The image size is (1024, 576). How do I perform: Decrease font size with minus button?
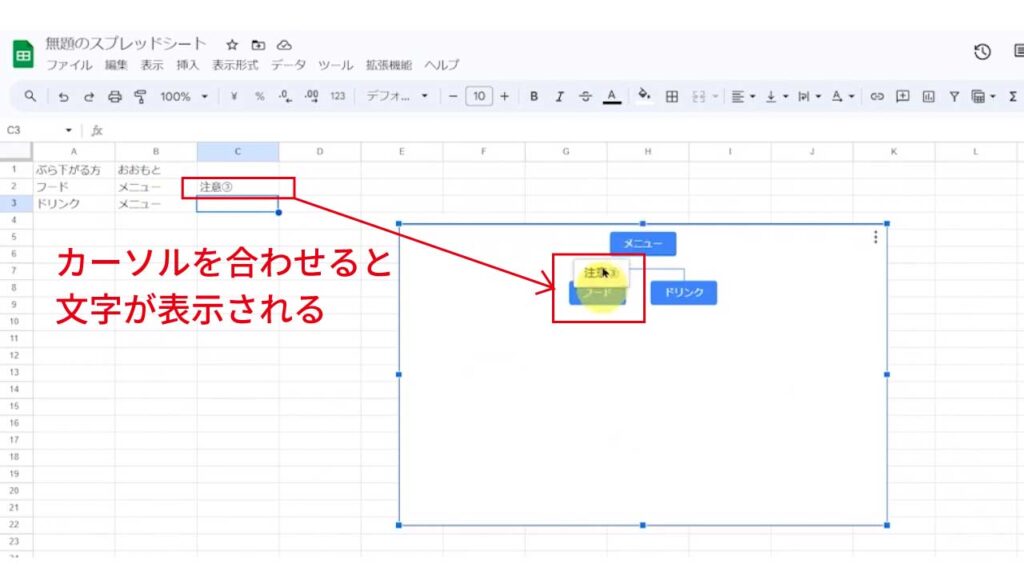[453, 97]
